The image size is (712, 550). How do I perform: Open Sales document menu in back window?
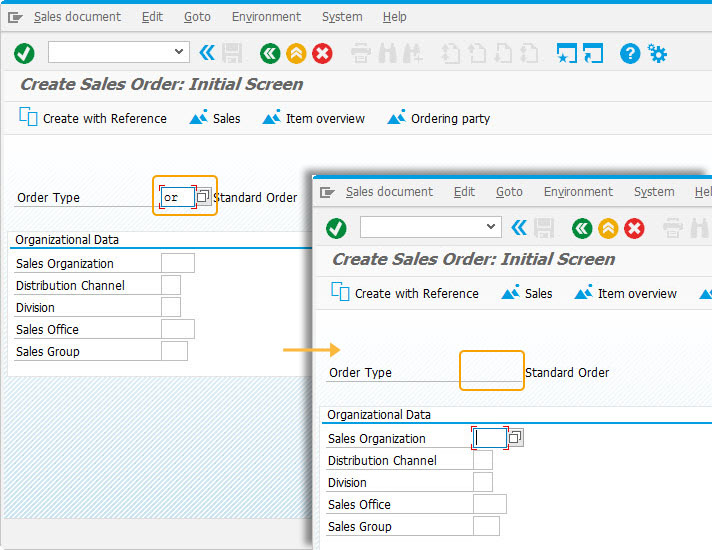pyautogui.click(x=77, y=17)
